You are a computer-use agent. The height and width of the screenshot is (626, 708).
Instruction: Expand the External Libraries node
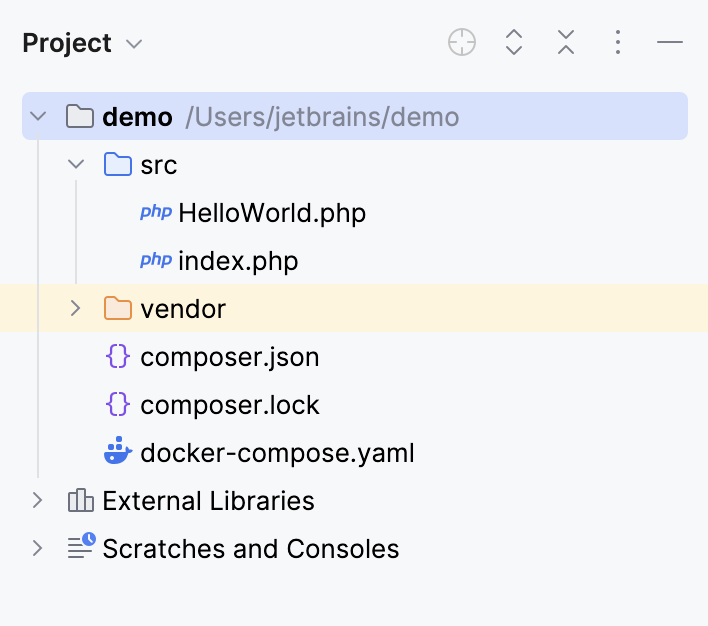click(x=37, y=500)
